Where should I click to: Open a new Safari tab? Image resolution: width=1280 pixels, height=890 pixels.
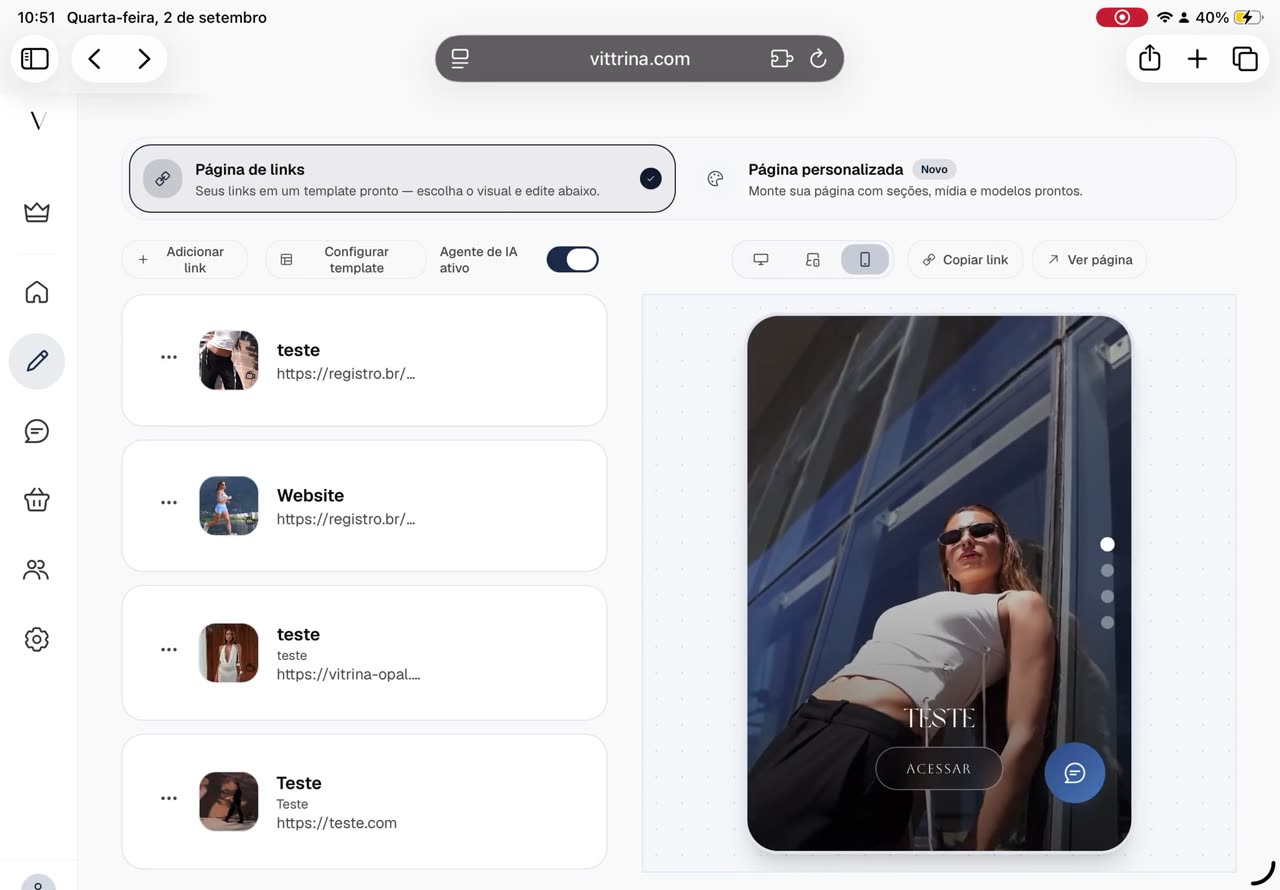1197,59
